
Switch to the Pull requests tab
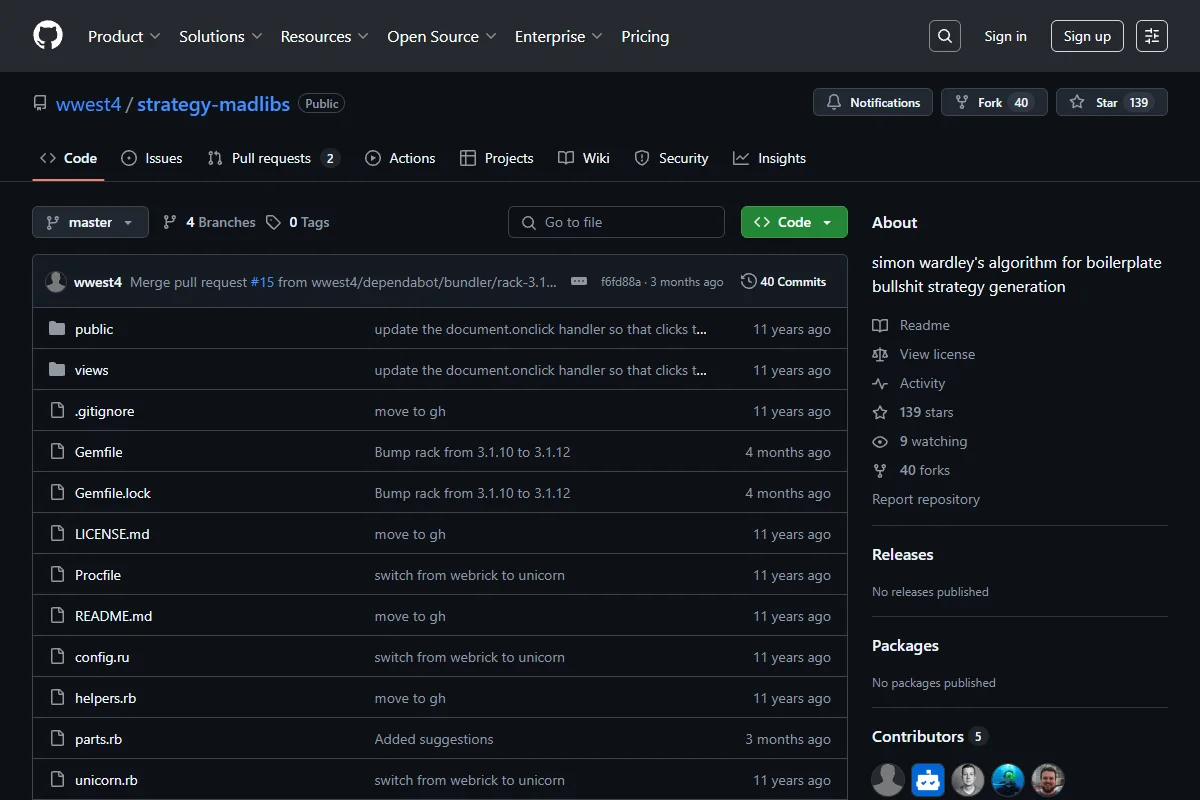coord(273,158)
